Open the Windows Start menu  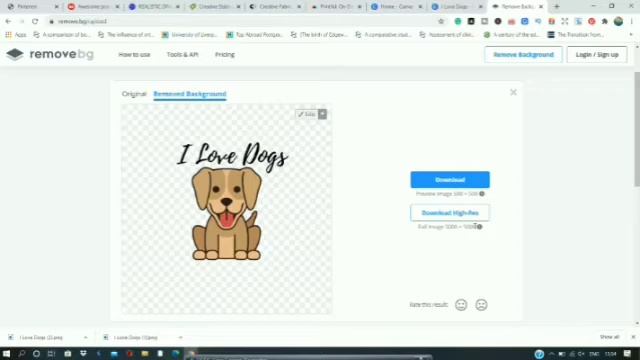click(6, 354)
